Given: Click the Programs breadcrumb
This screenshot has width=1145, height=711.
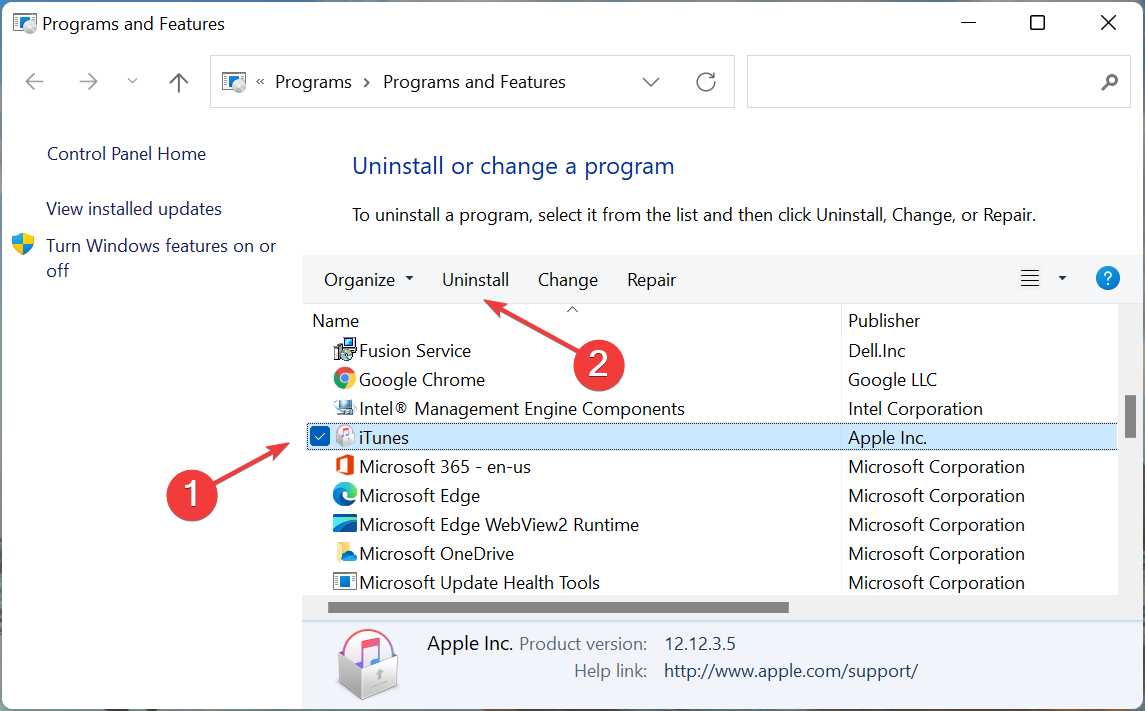Looking at the screenshot, I should tap(313, 82).
